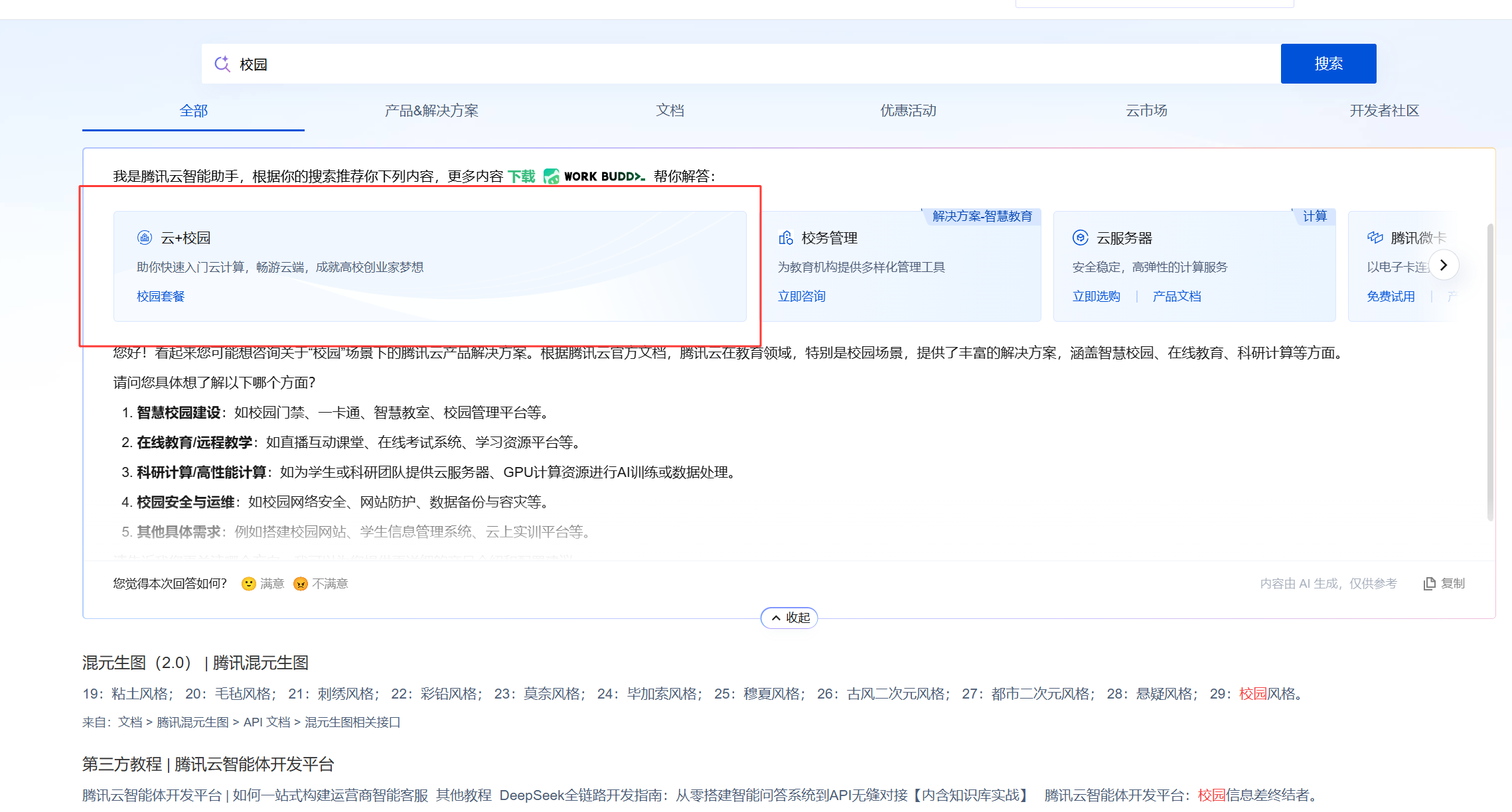Click the 校务管理 card icon
Viewport: 1512px width, 812px height.
(786, 237)
